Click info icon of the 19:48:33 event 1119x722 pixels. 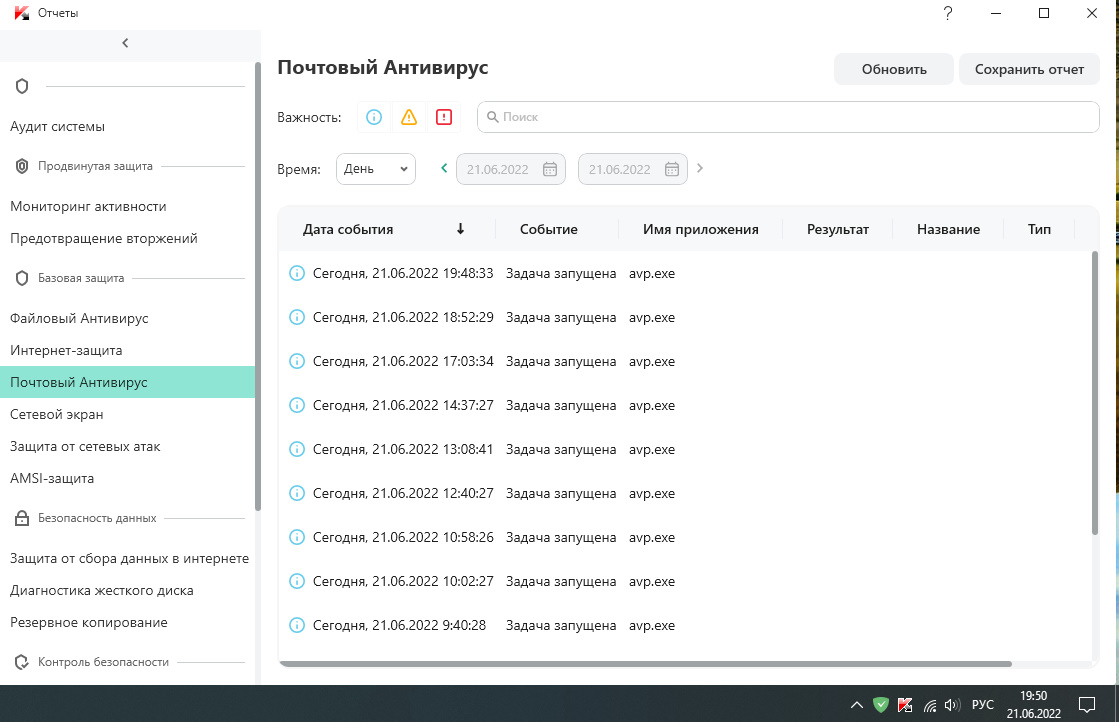coord(297,273)
